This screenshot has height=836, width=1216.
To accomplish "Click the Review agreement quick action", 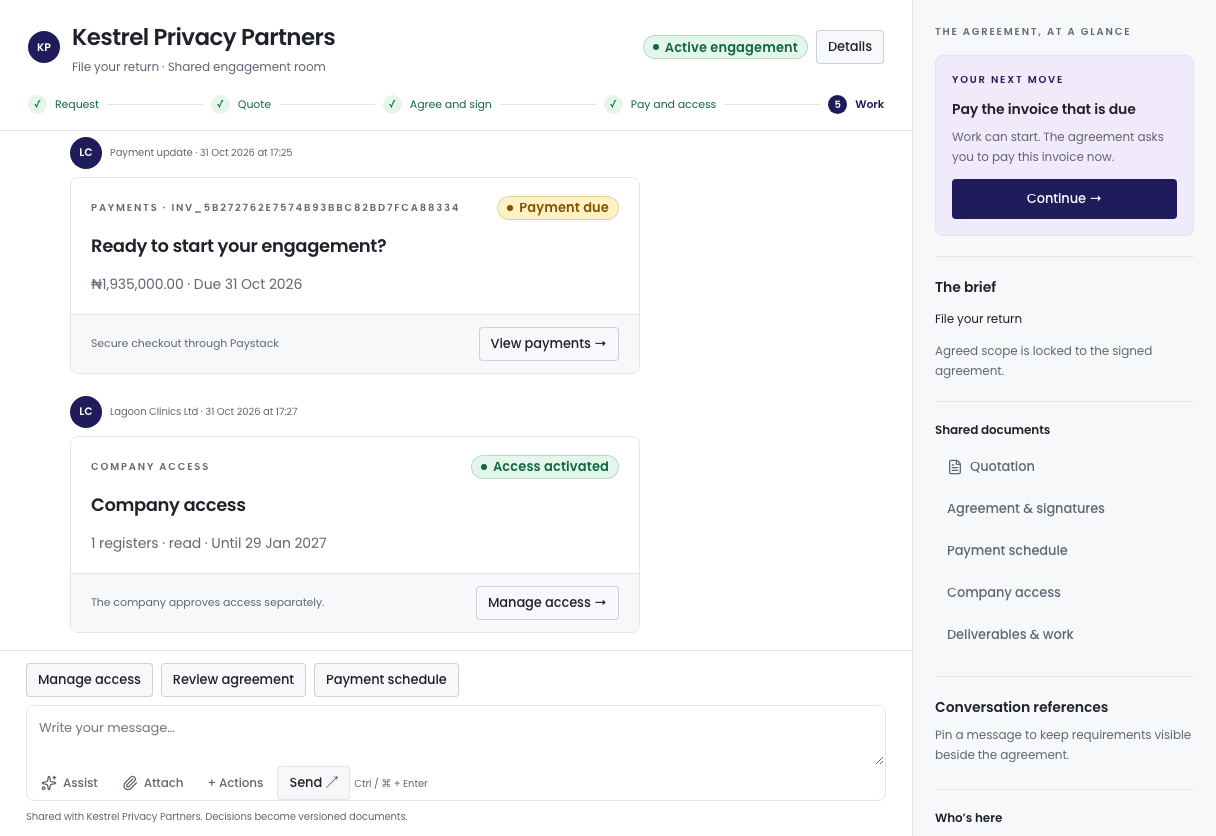I will 233,680.
